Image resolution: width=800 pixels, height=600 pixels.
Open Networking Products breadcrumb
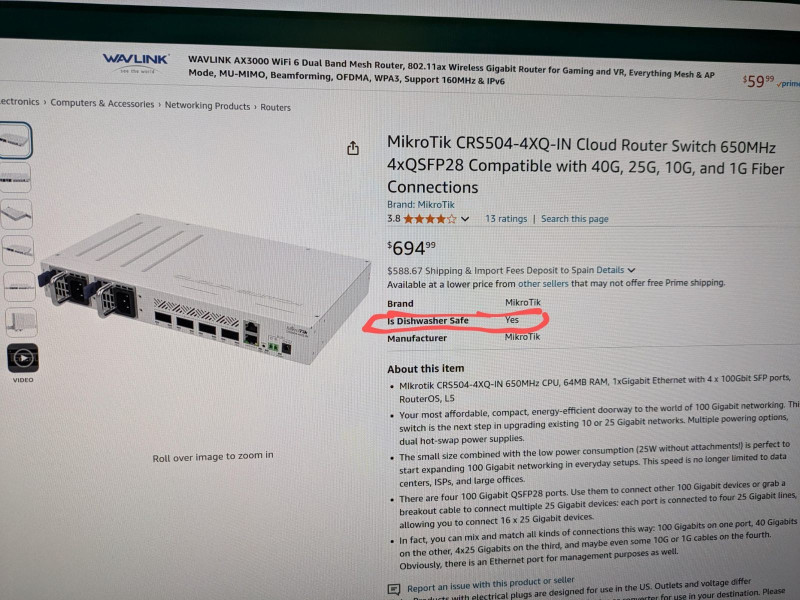tap(207, 106)
